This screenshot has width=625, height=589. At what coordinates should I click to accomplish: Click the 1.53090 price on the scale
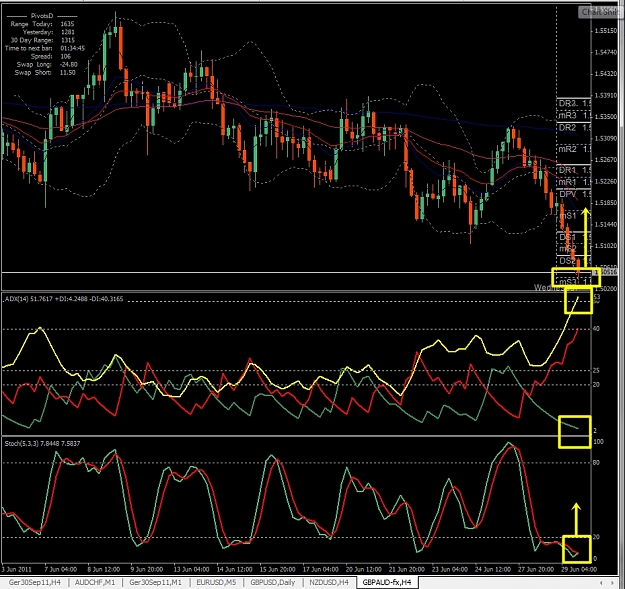click(x=606, y=138)
